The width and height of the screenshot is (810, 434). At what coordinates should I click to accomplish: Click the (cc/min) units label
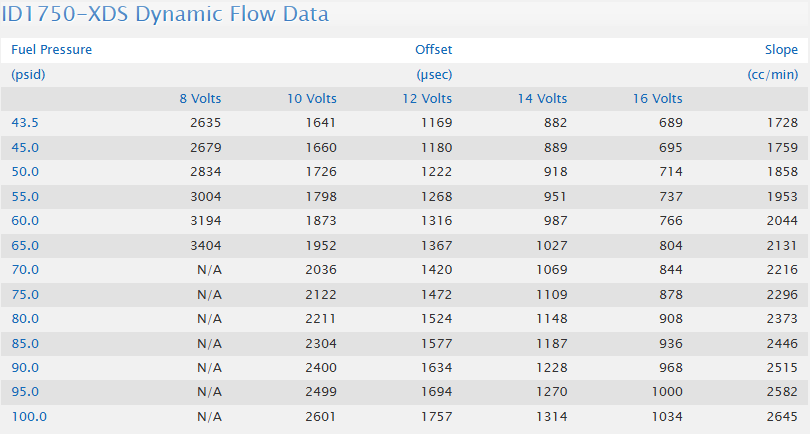point(772,74)
